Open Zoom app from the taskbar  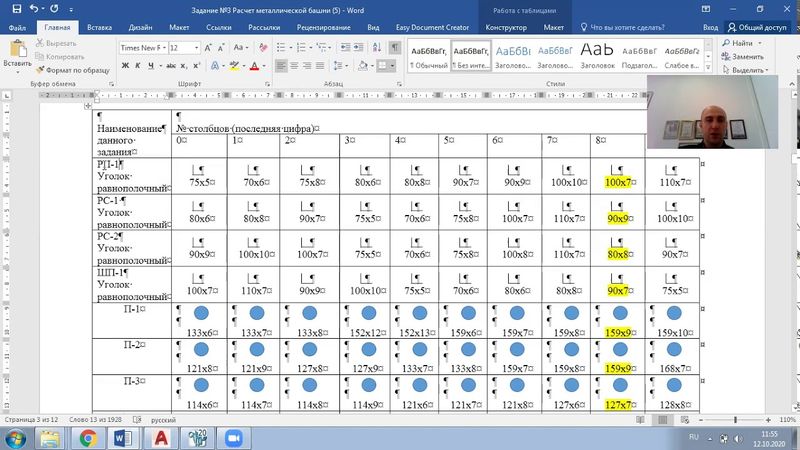tap(236, 437)
